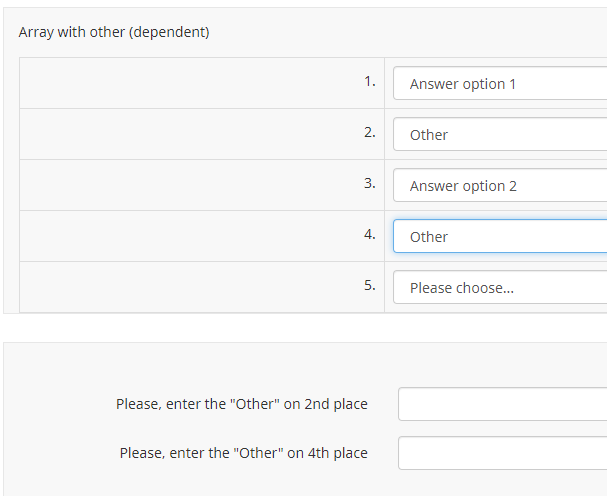Click the row number 5. label

pyautogui.click(x=370, y=285)
